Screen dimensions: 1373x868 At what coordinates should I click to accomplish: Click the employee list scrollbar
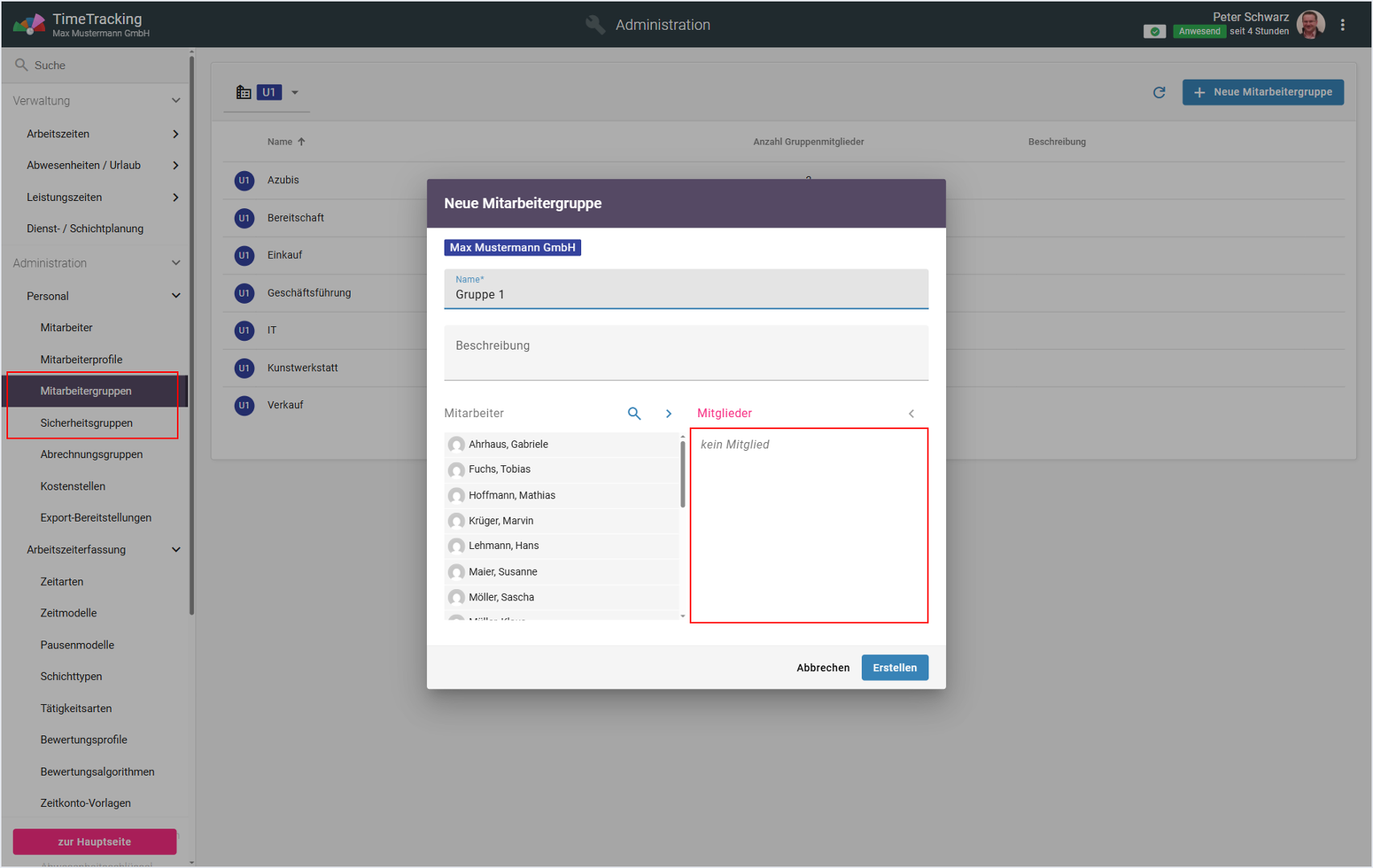682,474
